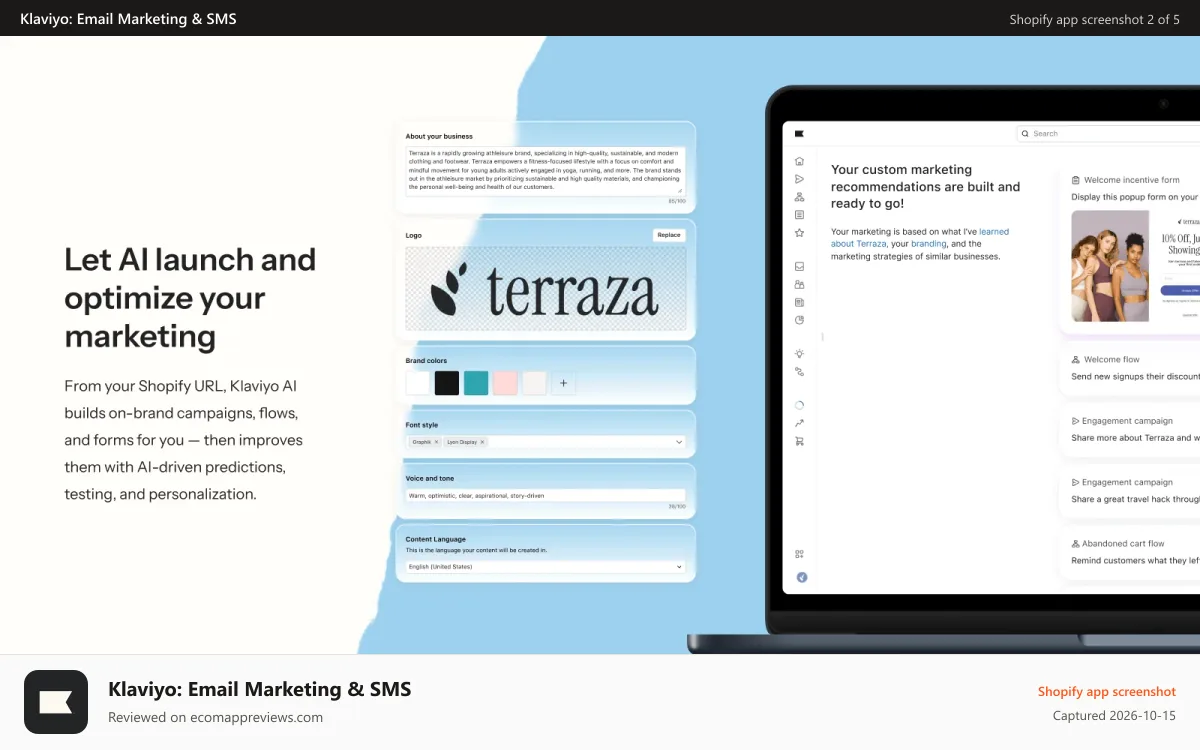This screenshot has height=750, width=1200.
Task: Click the 'Reviewed on ecomappreviews.com' text
Action: click(x=215, y=717)
